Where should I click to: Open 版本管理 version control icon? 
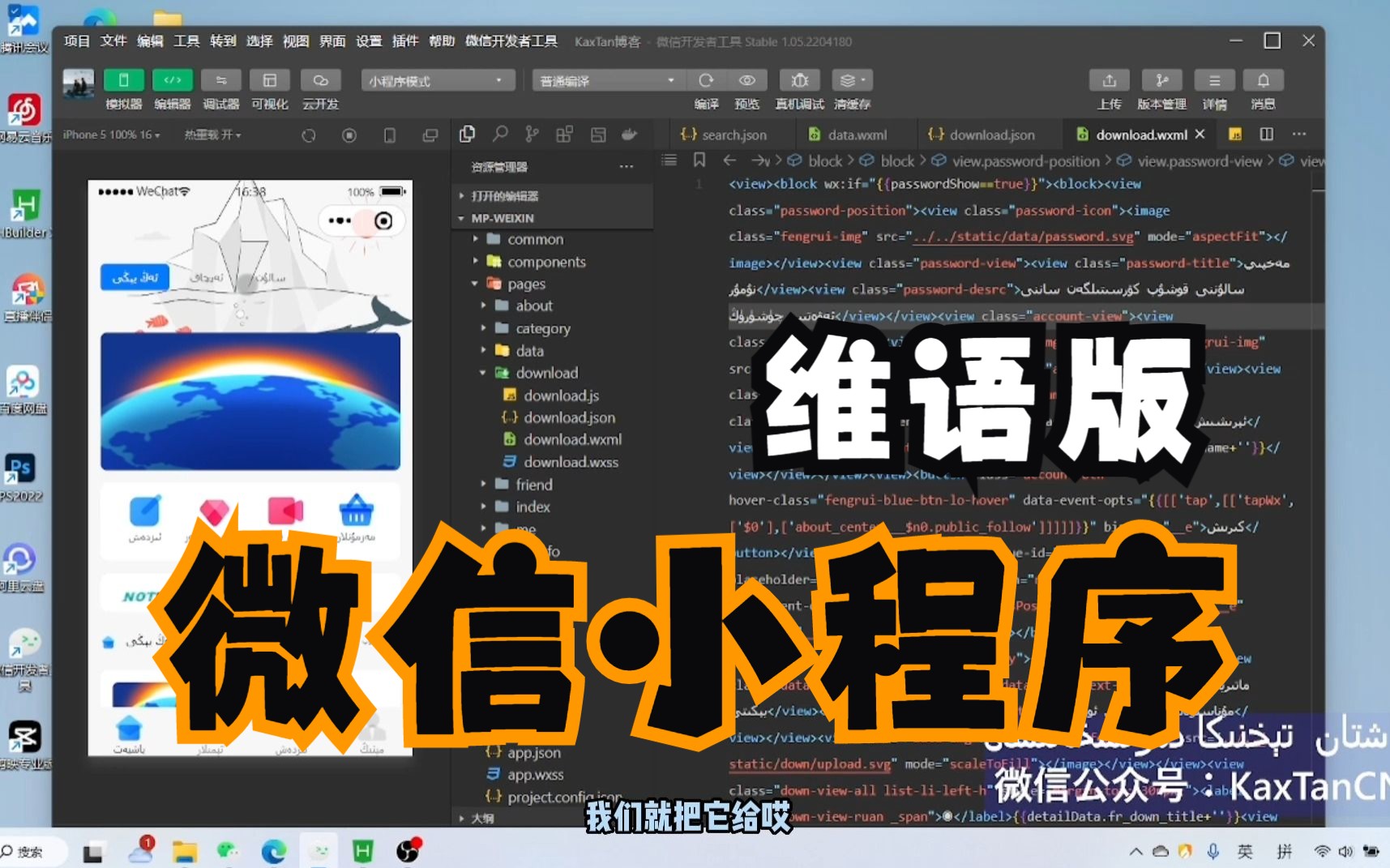(x=1161, y=80)
